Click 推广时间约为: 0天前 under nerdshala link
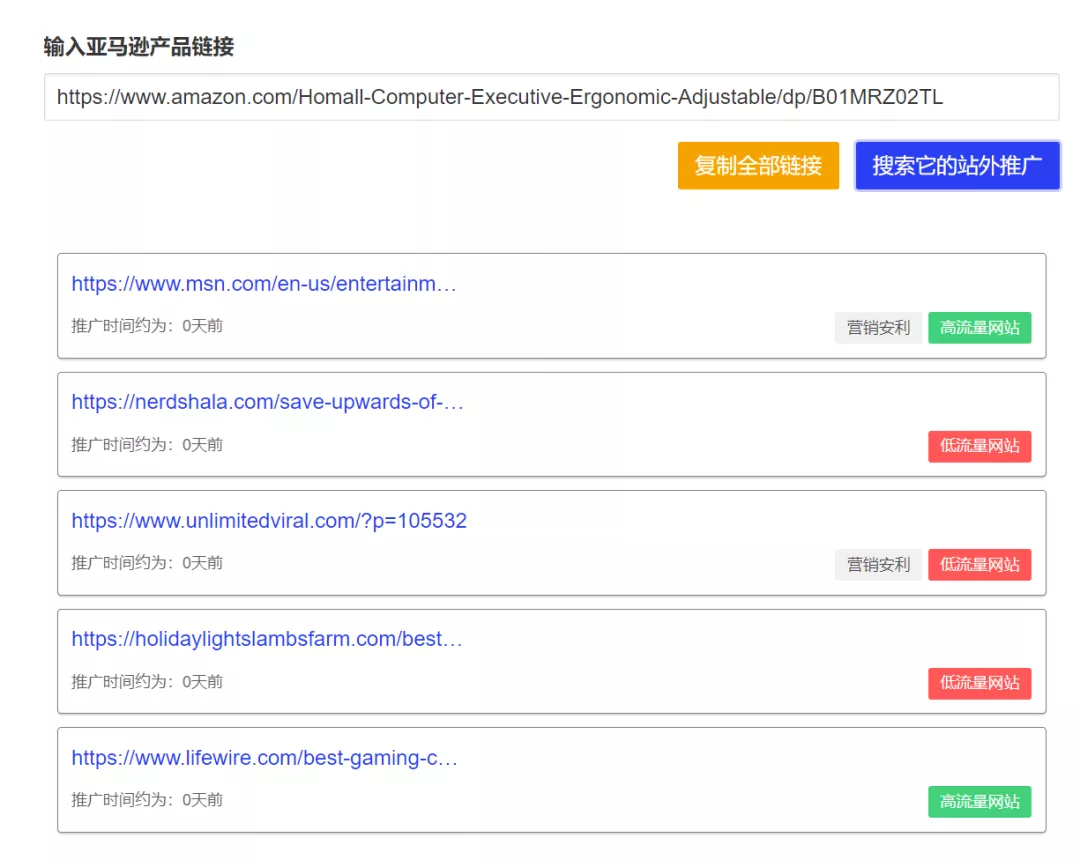 (147, 445)
